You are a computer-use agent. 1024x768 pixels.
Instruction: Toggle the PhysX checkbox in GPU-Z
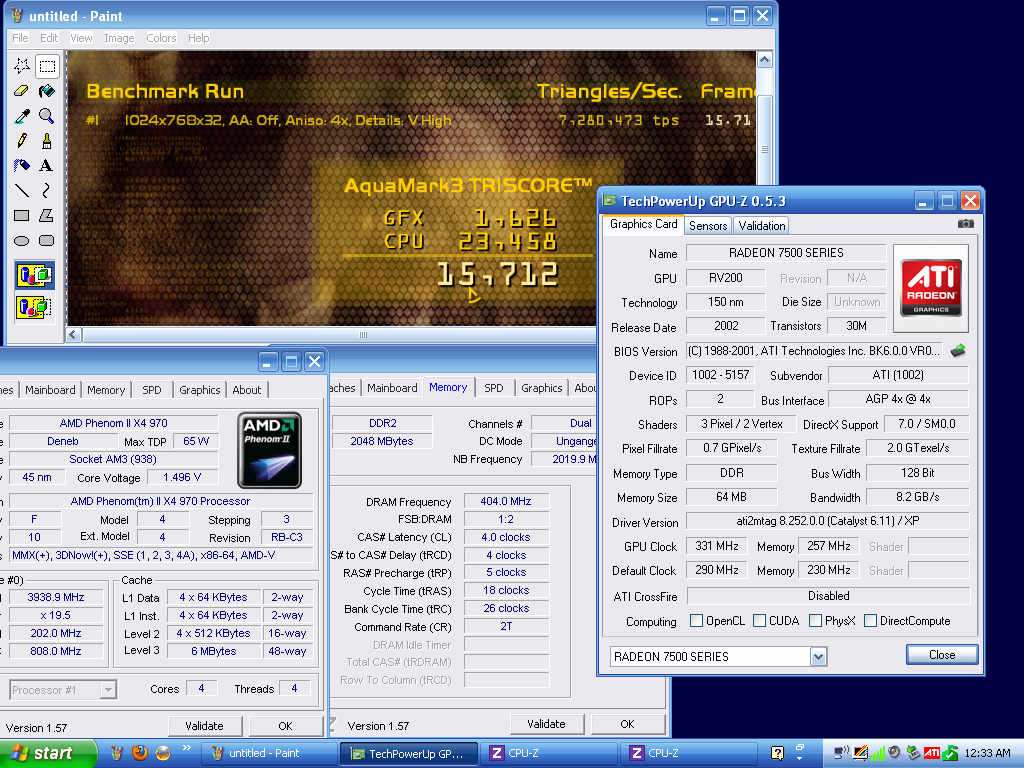point(815,620)
